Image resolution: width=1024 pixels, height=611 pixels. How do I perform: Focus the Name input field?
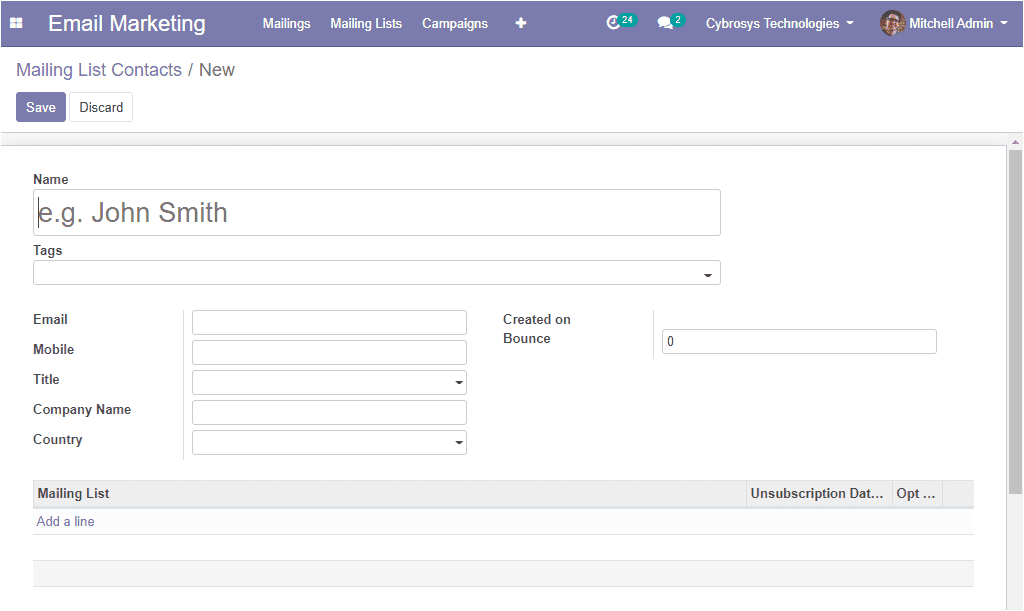point(377,213)
